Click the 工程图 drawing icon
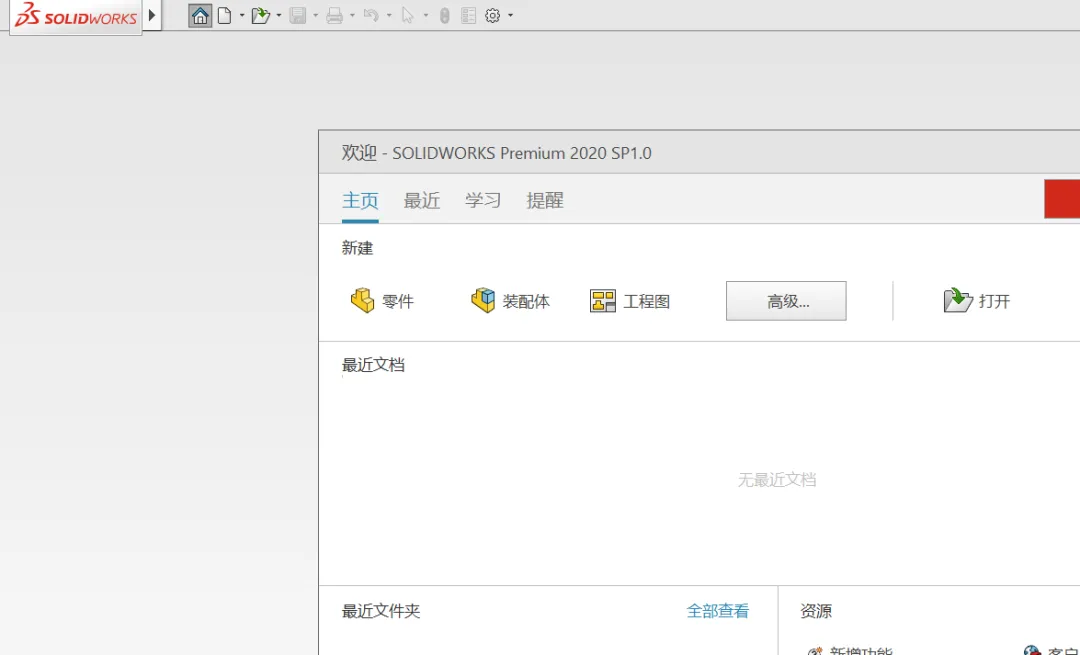The width and height of the screenshot is (1080, 655). tap(603, 301)
